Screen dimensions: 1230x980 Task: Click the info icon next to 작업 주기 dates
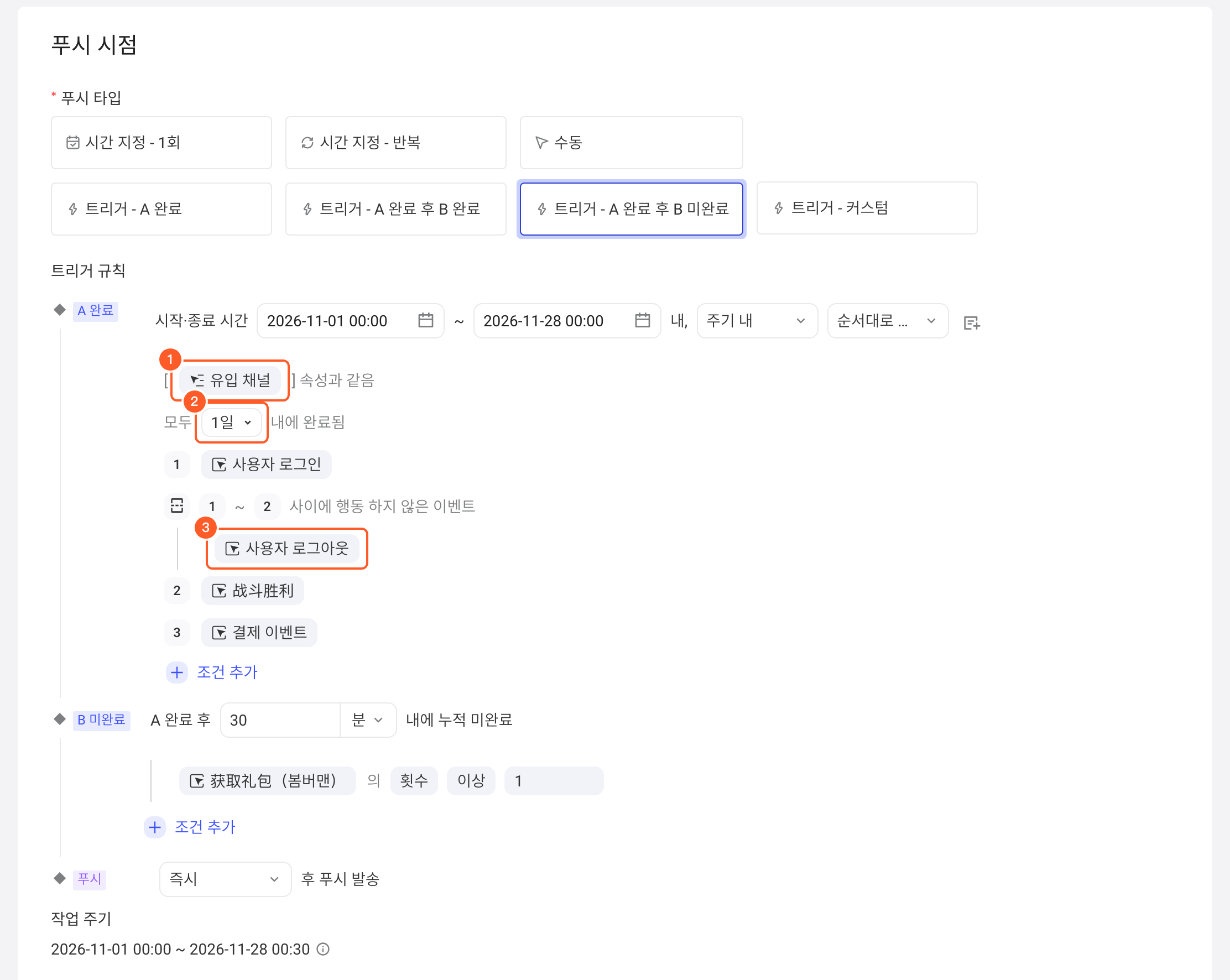323,949
